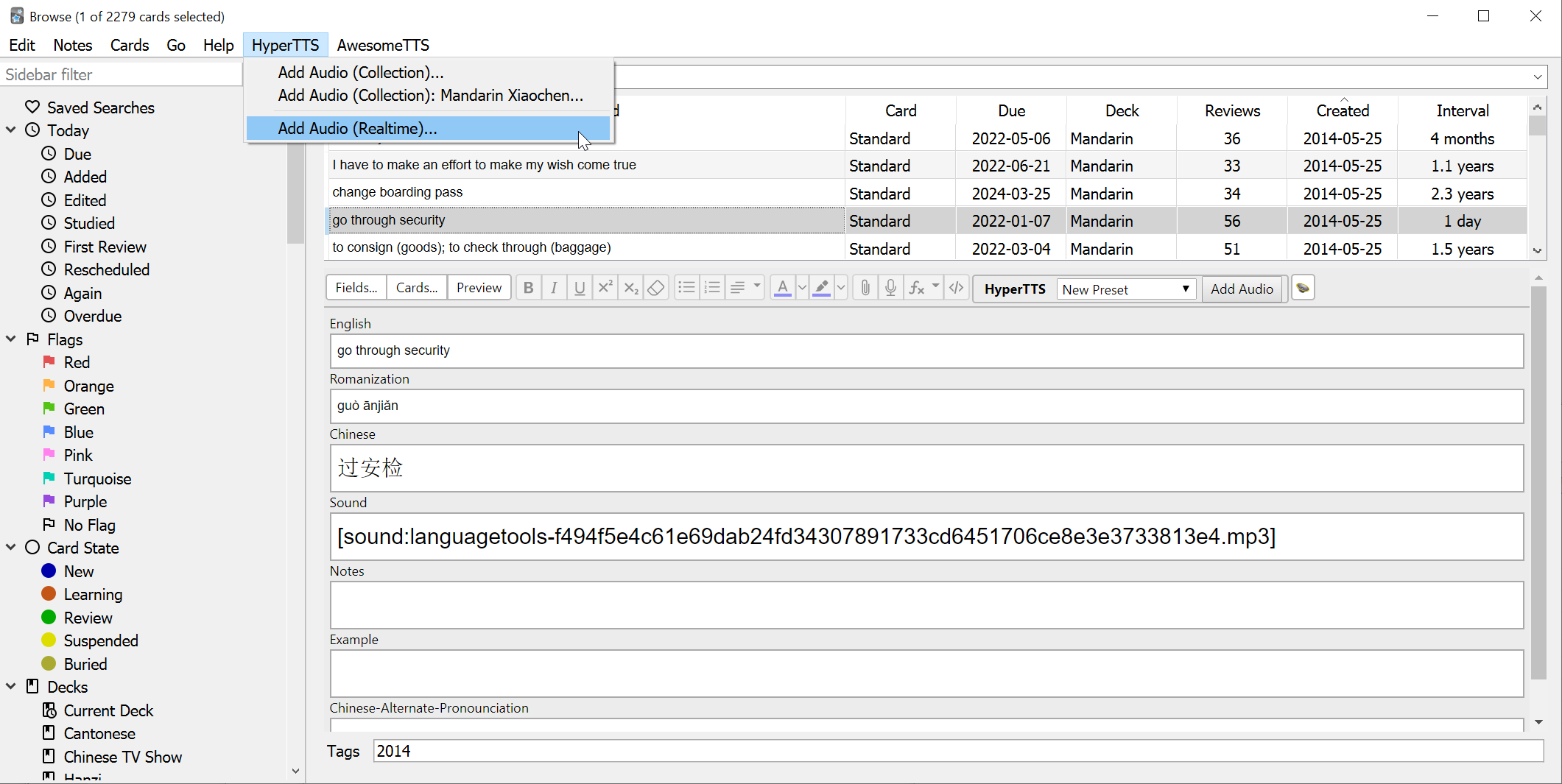
Task: Open the Current Deck item
Action: tap(108, 710)
